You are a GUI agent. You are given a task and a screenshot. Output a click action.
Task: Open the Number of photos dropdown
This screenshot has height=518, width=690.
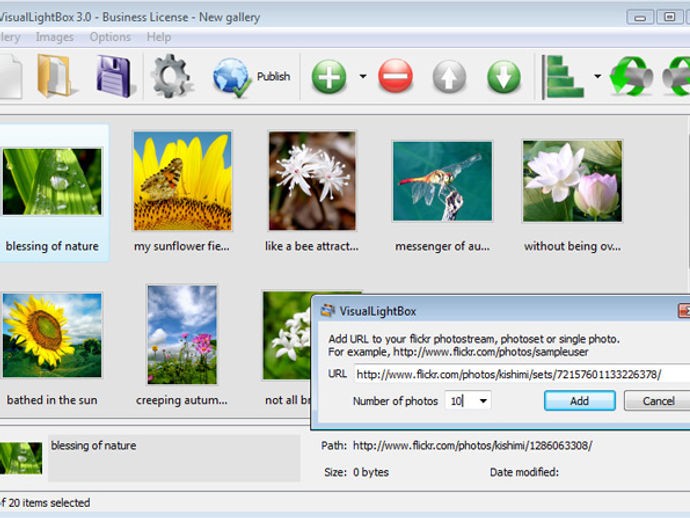(x=483, y=401)
